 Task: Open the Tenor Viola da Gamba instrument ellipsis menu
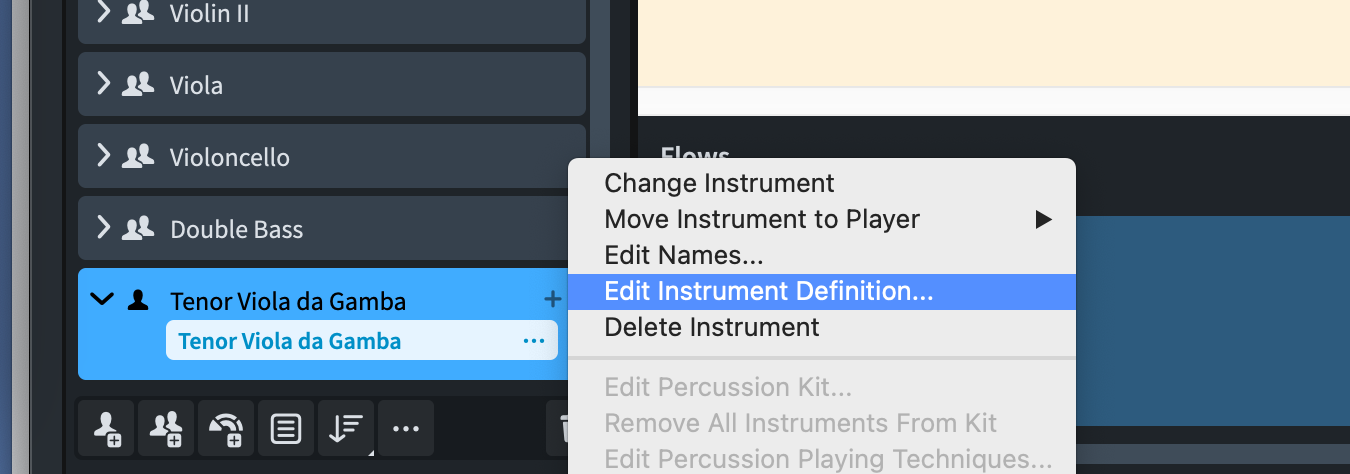click(533, 341)
